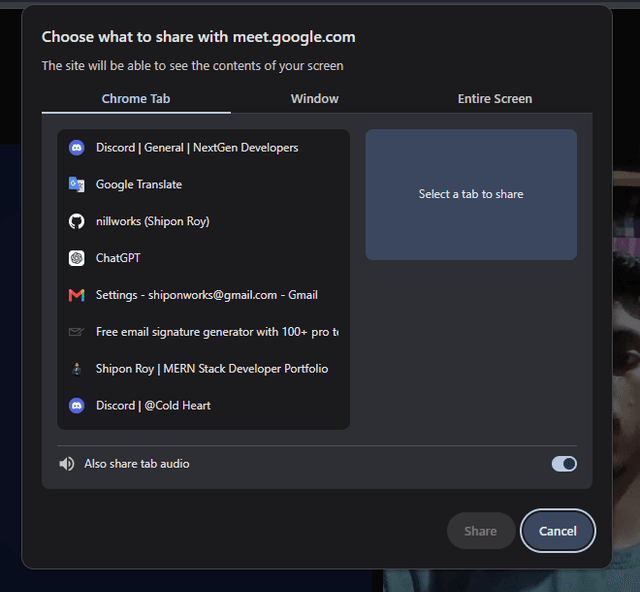Click the Discord icon for NextGen Developers tab

76,148
